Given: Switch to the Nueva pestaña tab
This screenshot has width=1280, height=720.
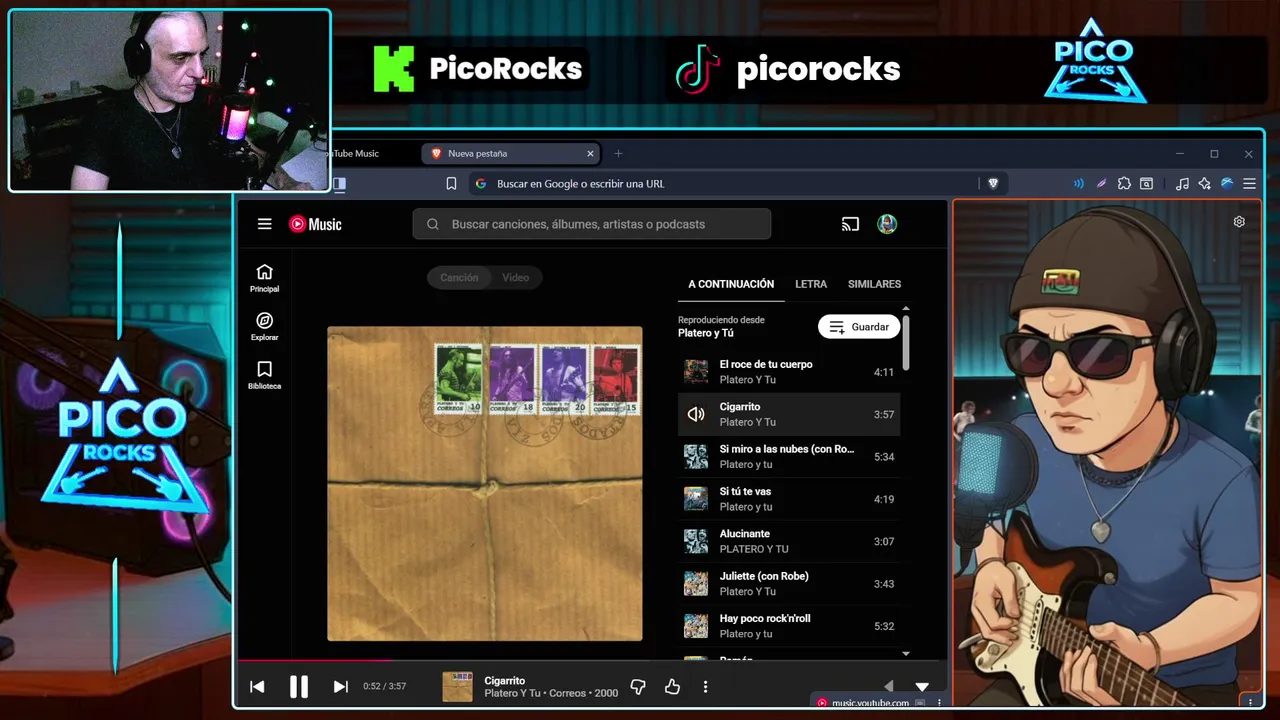Looking at the screenshot, I should point(511,154).
